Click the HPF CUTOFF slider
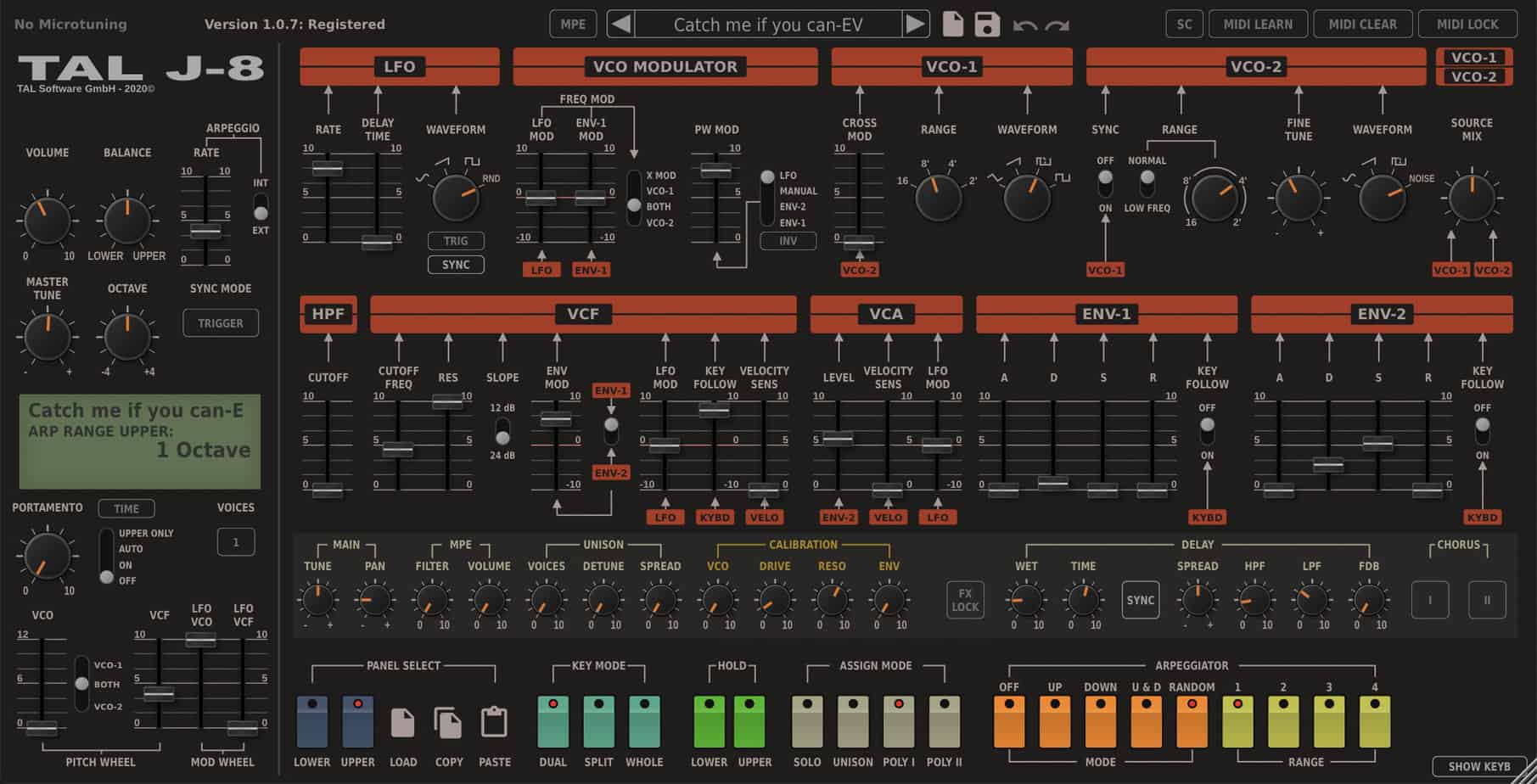This screenshot has height=784, width=1537. click(x=328, y=490)
